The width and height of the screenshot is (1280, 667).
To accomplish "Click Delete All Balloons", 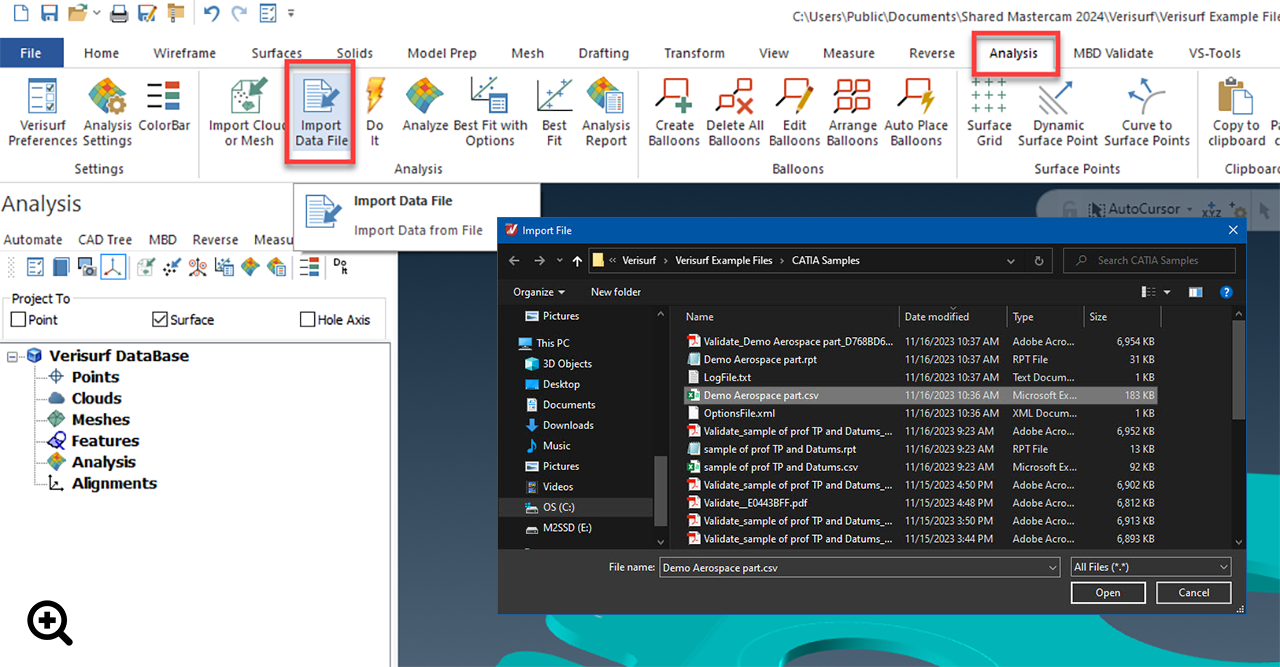I will 734,111.
